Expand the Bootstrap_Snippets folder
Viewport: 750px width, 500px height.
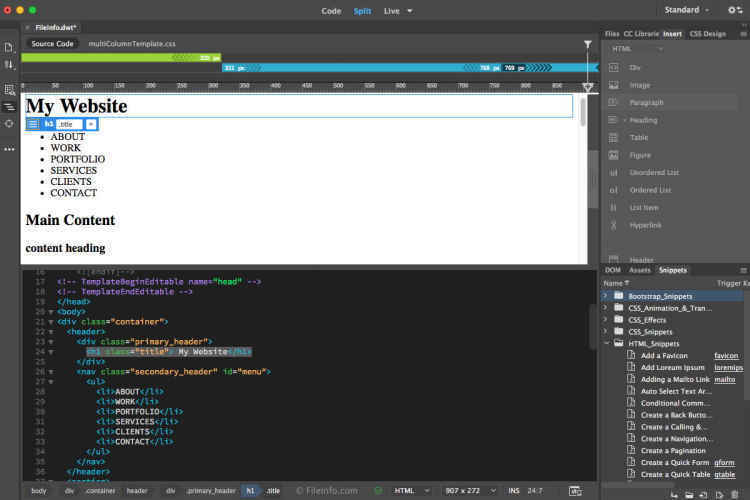pos(605,296)
